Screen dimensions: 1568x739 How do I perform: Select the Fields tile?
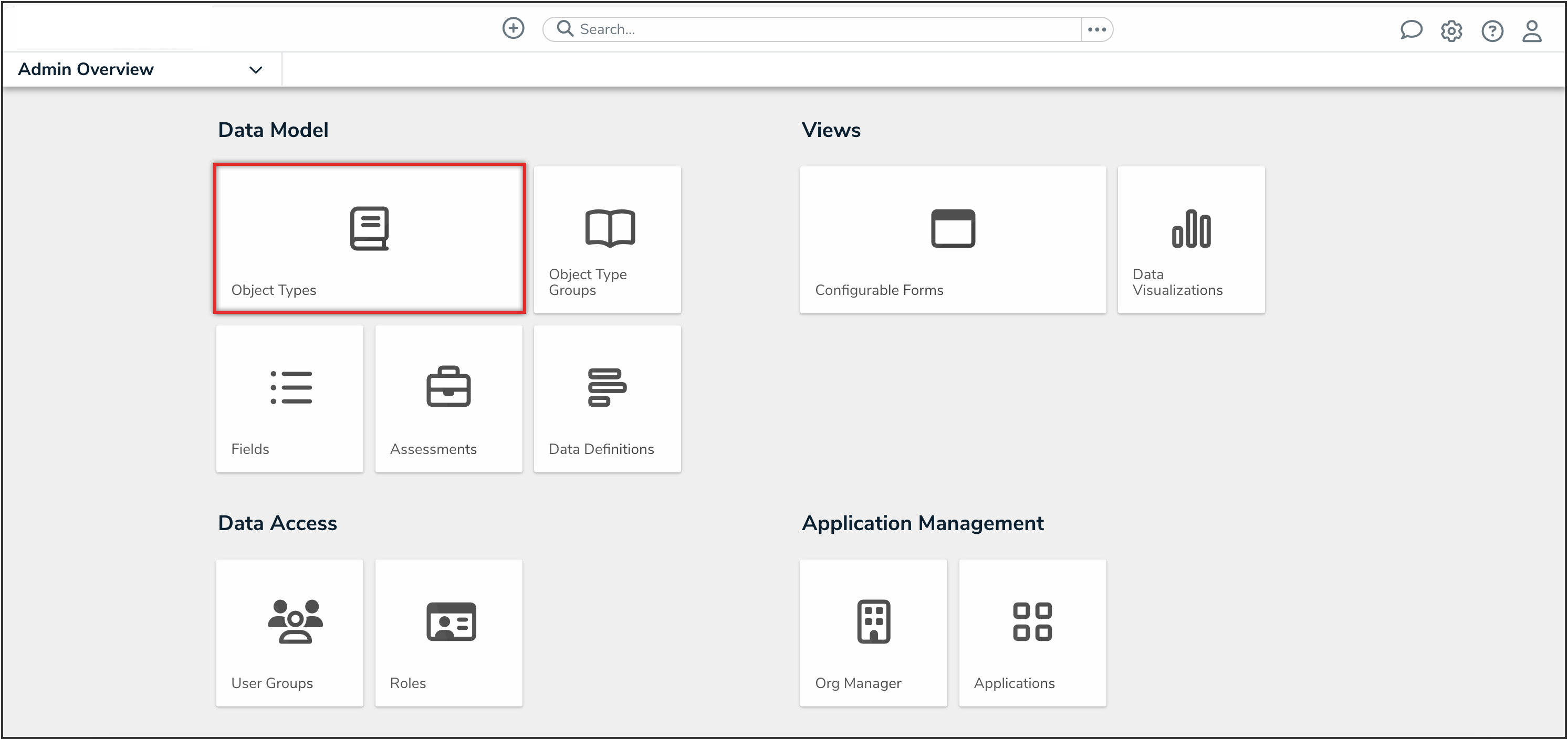[x=290, y=398]
